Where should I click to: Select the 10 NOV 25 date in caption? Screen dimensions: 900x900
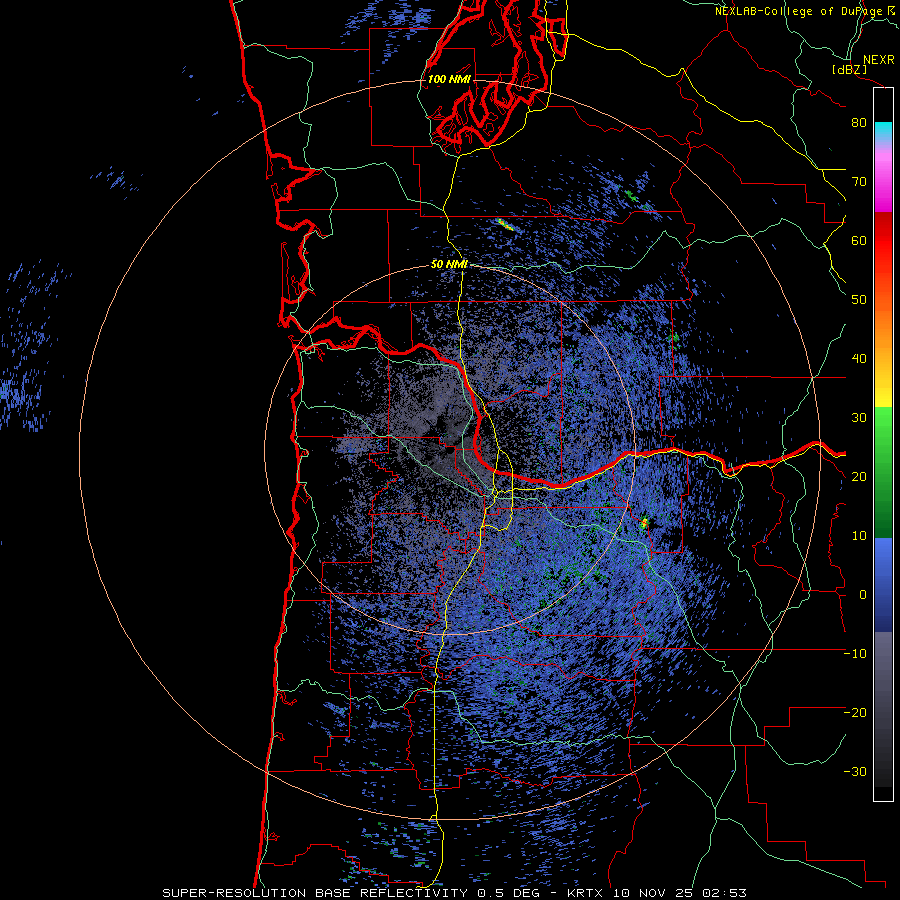pos(651,893)
